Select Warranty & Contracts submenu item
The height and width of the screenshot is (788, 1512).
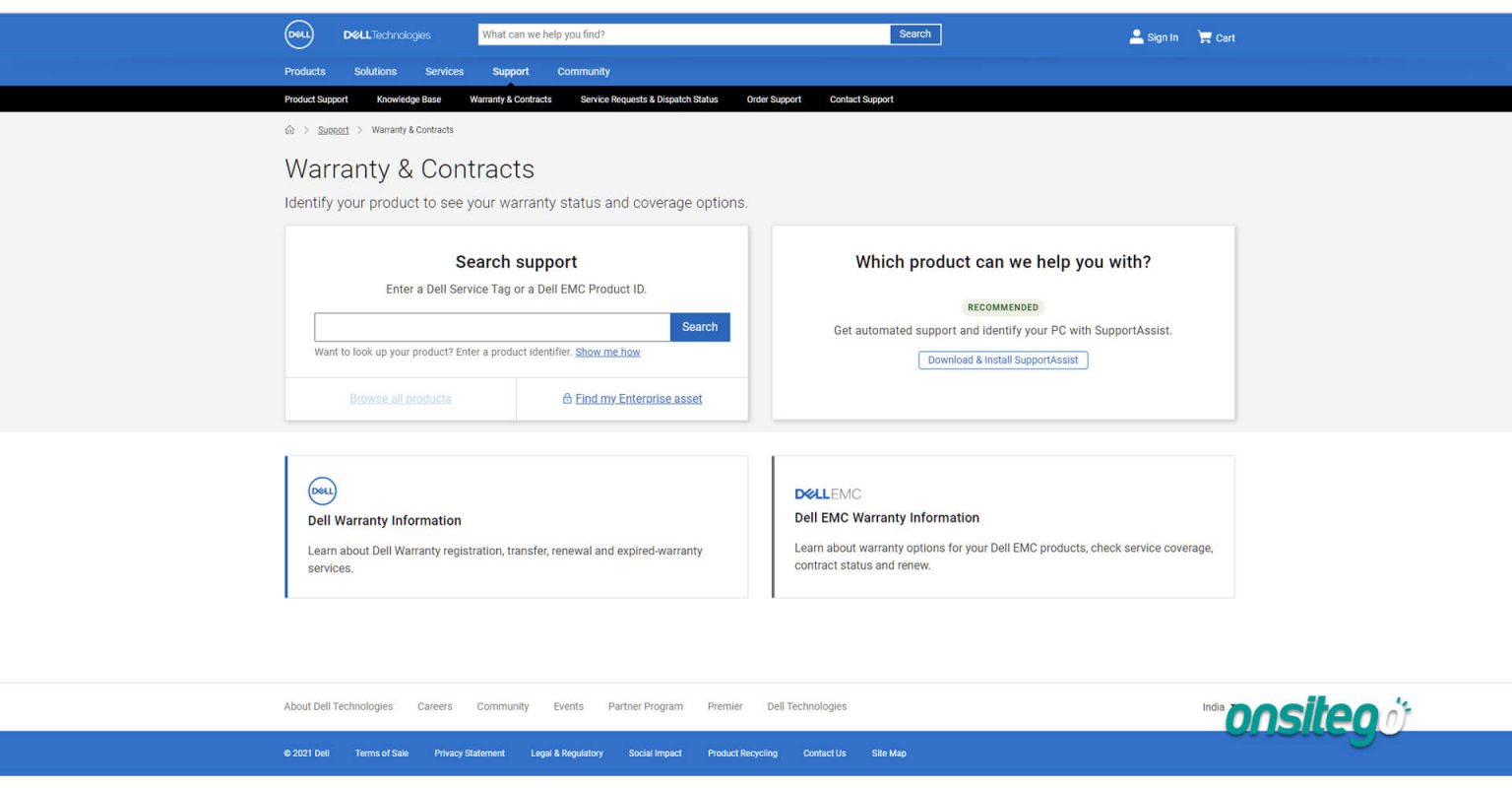click(x=511, y=99)
